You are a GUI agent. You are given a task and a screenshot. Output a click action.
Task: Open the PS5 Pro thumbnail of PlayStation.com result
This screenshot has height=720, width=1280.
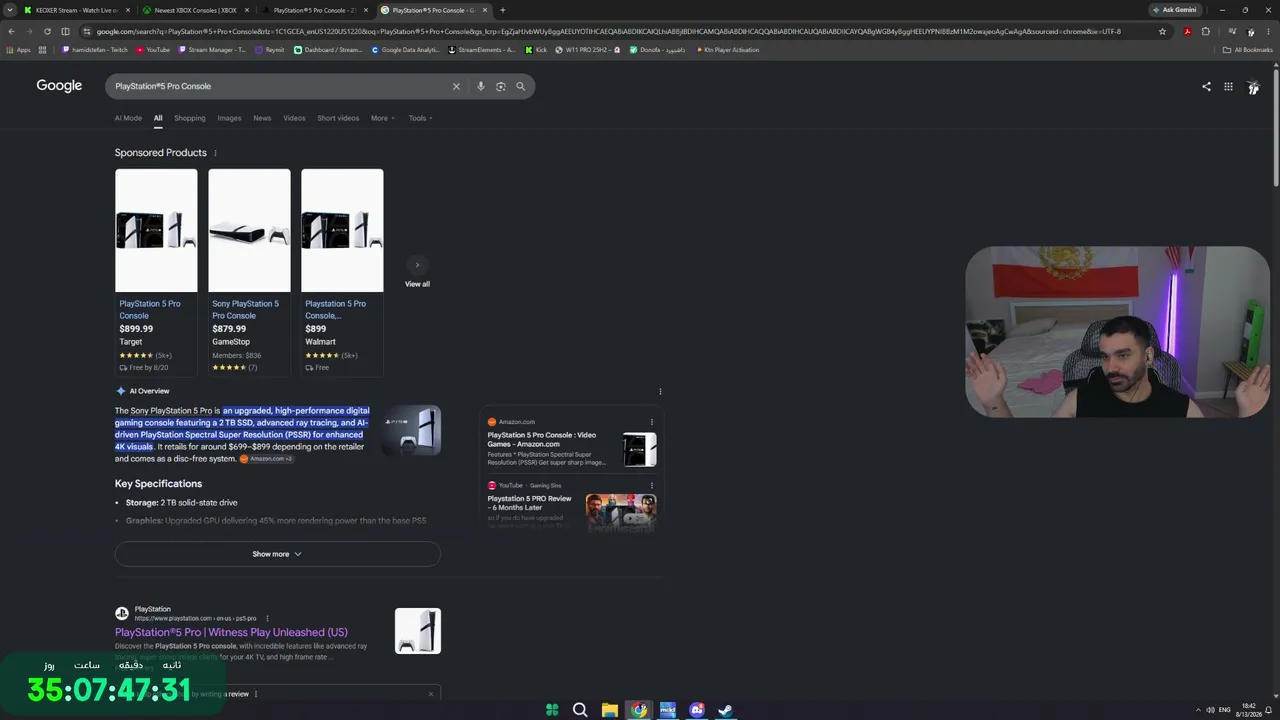[418, 631]
